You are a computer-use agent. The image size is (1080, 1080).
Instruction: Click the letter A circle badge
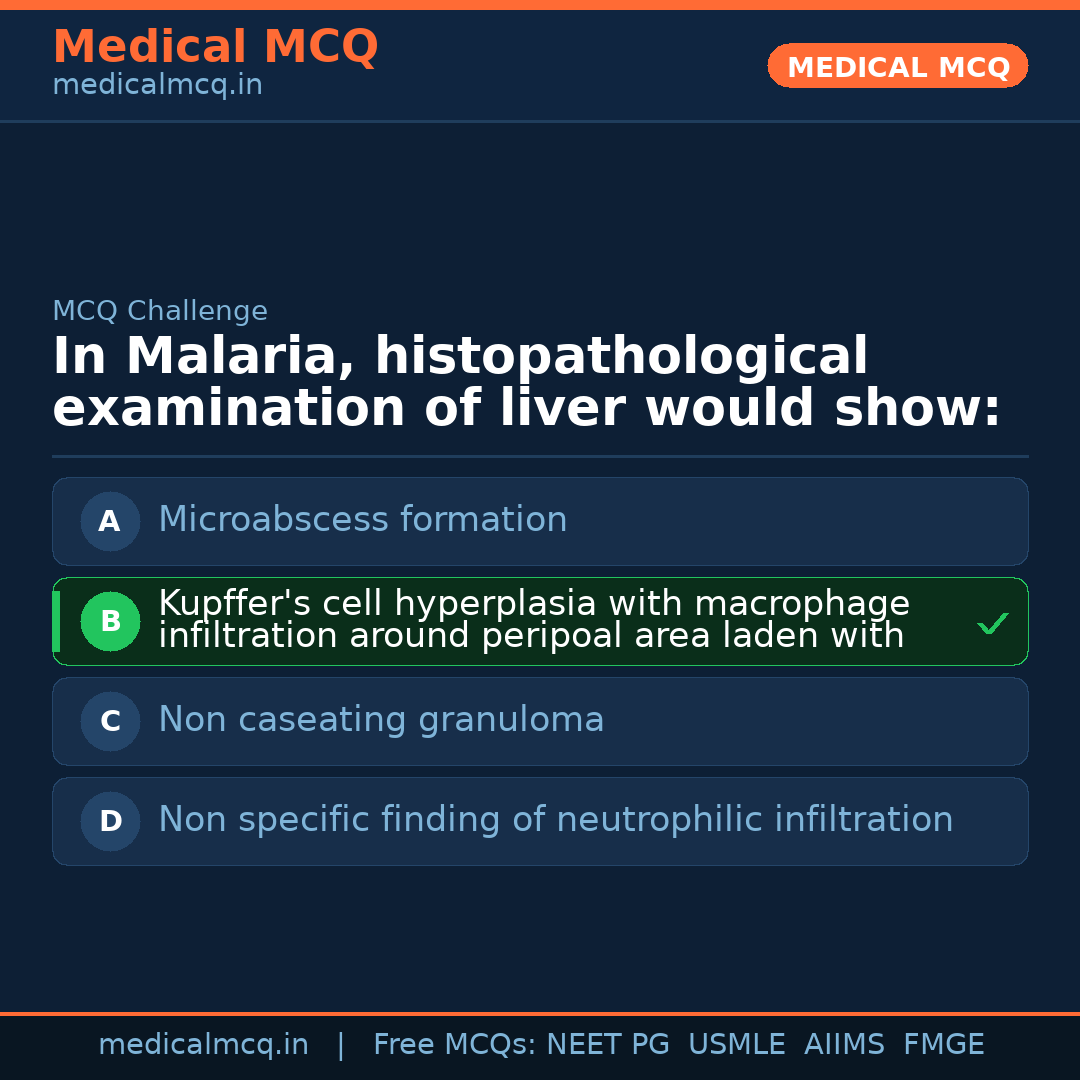110,521
